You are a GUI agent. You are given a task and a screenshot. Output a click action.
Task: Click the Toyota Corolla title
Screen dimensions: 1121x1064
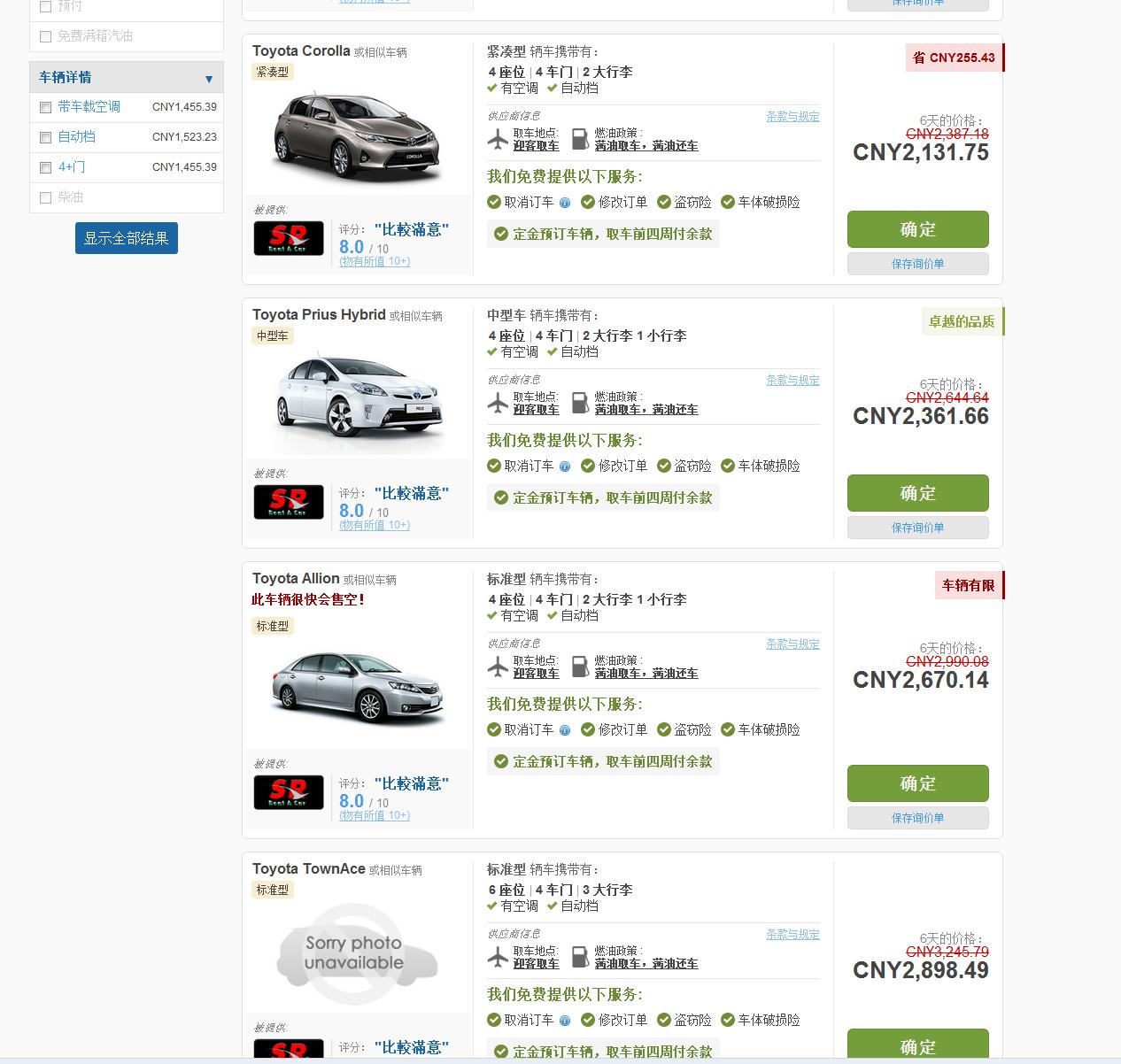coord(301,51)
